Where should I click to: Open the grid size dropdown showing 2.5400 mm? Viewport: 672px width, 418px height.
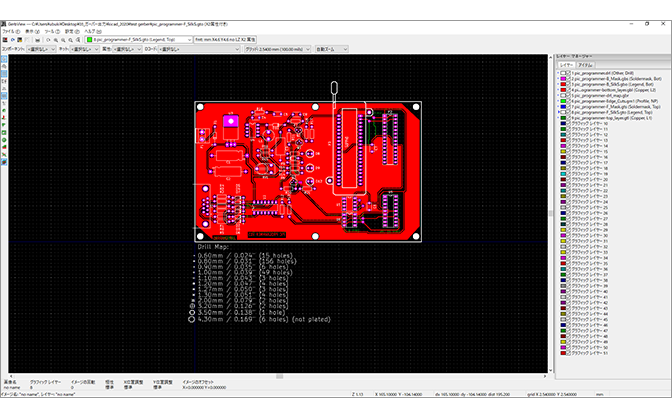276,47
